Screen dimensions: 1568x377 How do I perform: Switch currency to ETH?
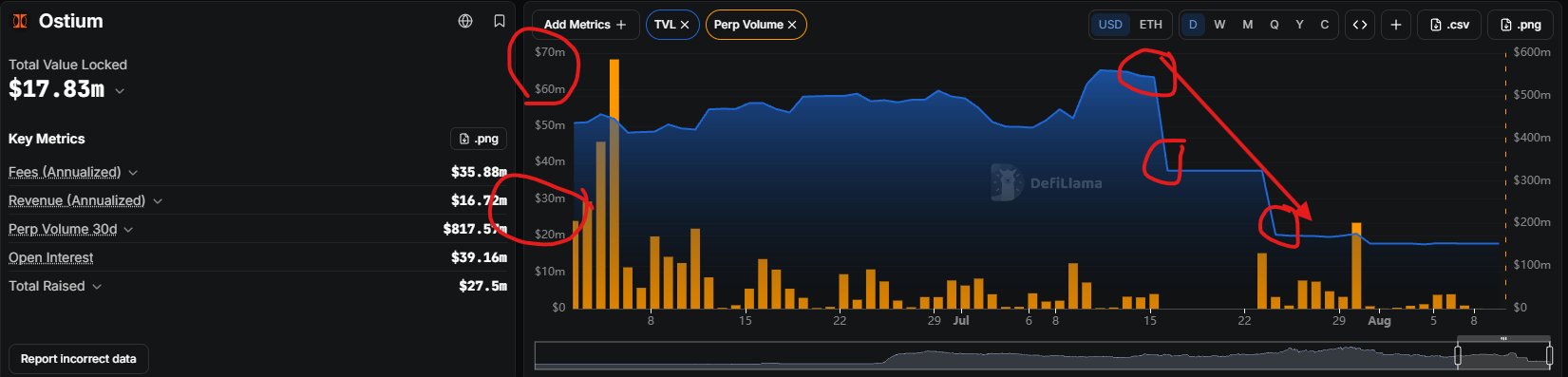(x=1150, y=25)
